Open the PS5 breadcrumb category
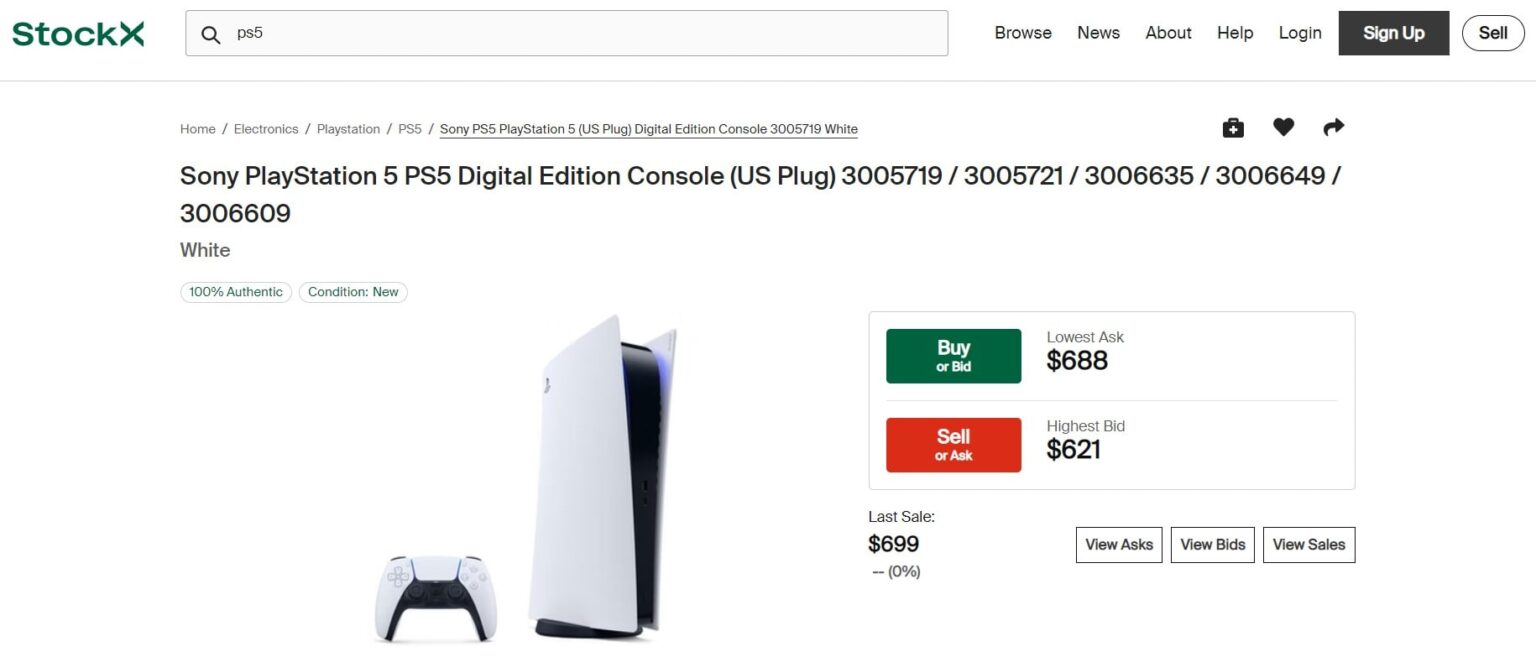1536x657 pixels. (410, 128)
